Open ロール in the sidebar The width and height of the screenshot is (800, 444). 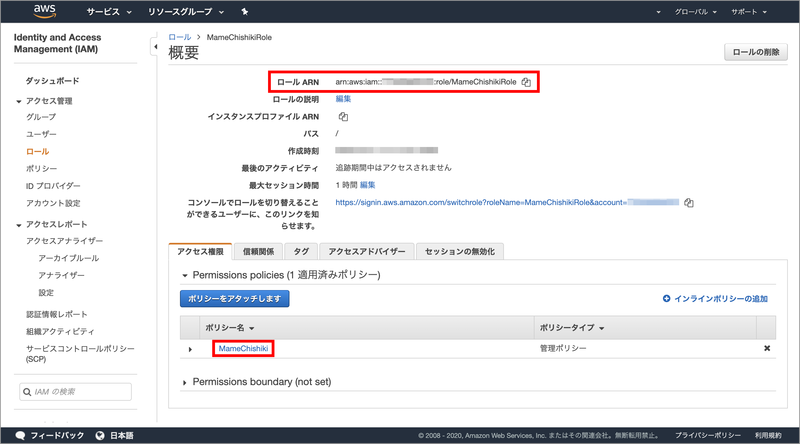[38, 152]
